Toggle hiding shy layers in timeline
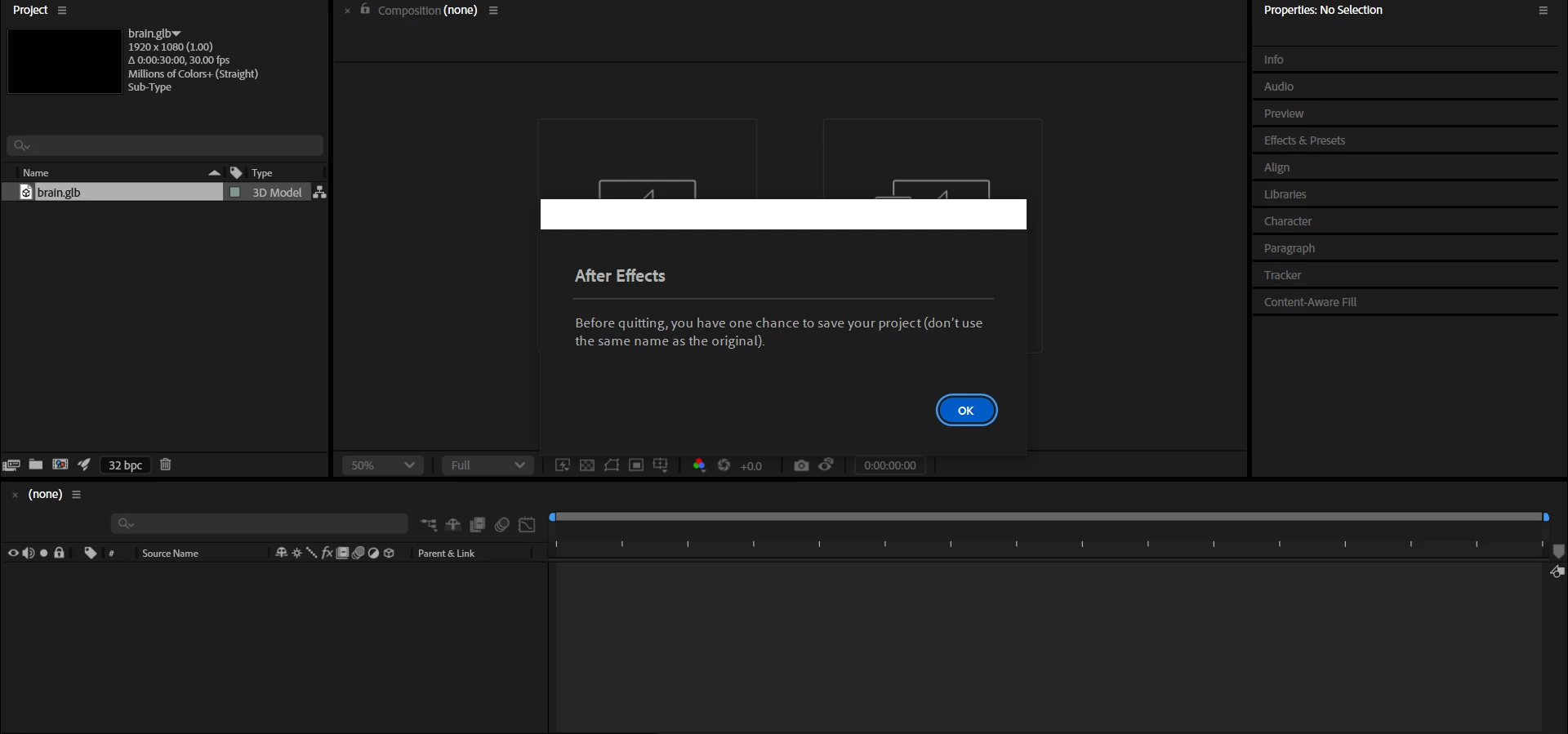Screen dimensions: 1568x734 [x=453, y=524]
